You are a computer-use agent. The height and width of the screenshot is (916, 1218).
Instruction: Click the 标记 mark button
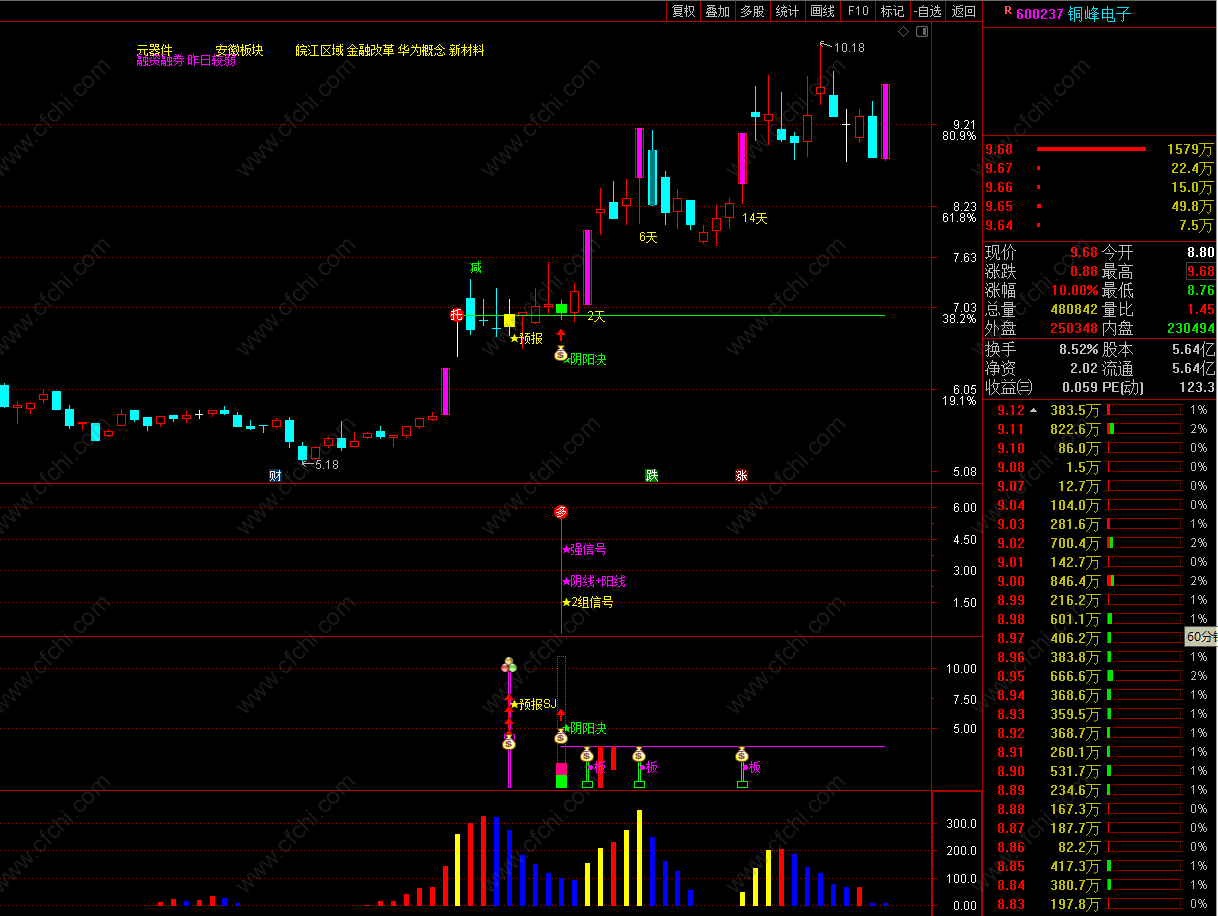click(x=892, y=11)
